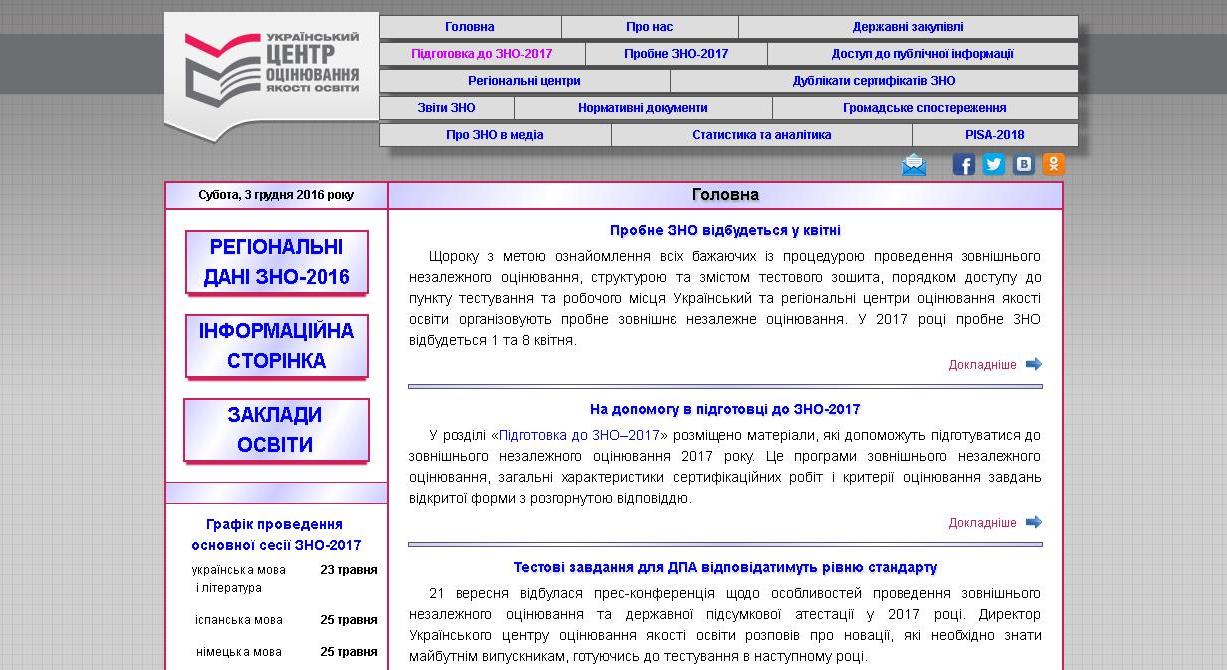Viewport: 1227px width, 670px height.
Task: Open the Головна menu item
Action: point(469,27)
